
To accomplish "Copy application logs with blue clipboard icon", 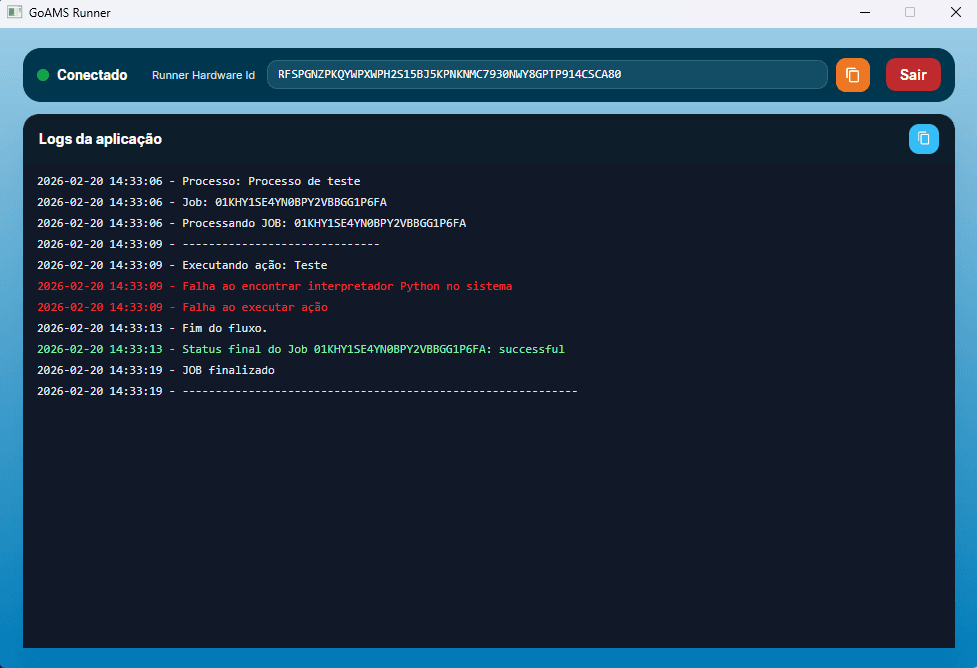I will (923, 138).
